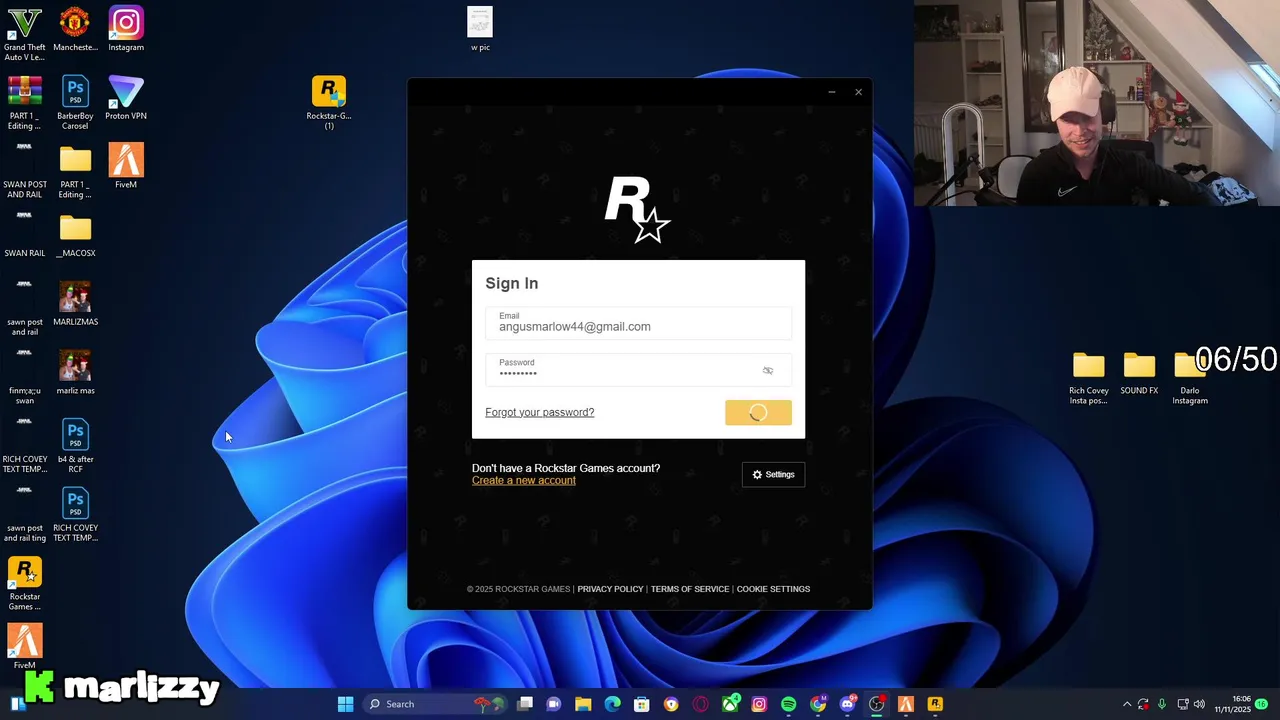Open Spotify from taskbar
The image size is (1280, 720).
788,704
